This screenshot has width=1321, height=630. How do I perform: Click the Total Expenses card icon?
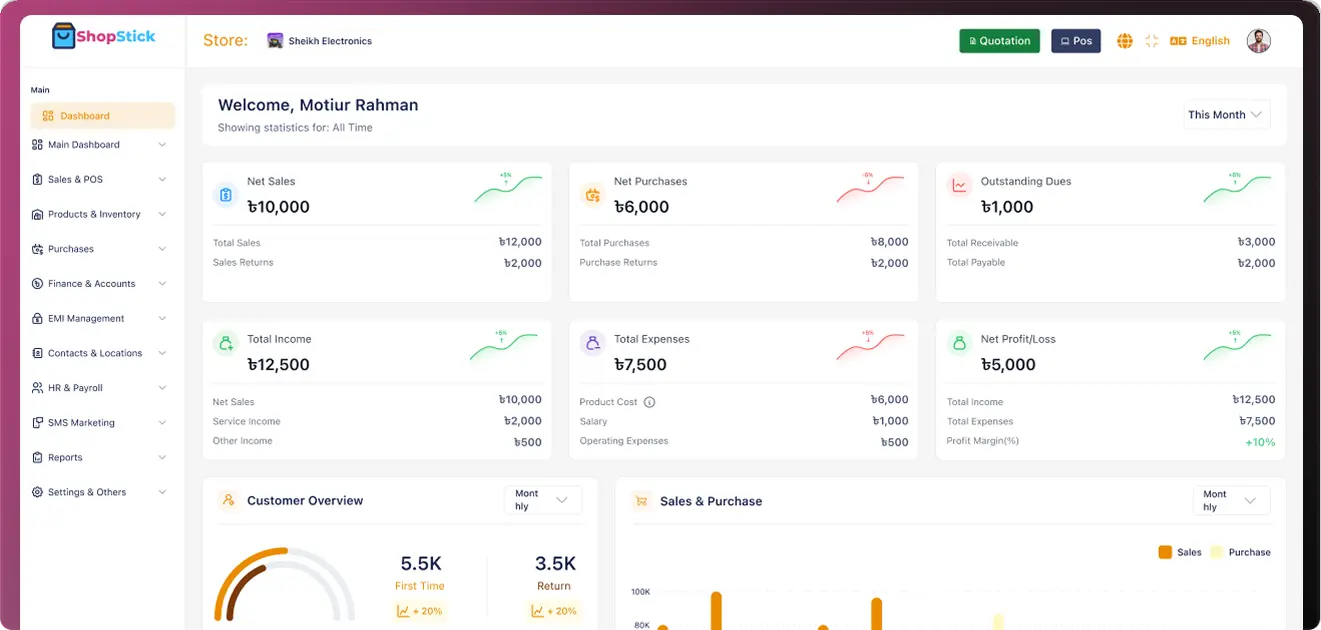click(593, 344)
